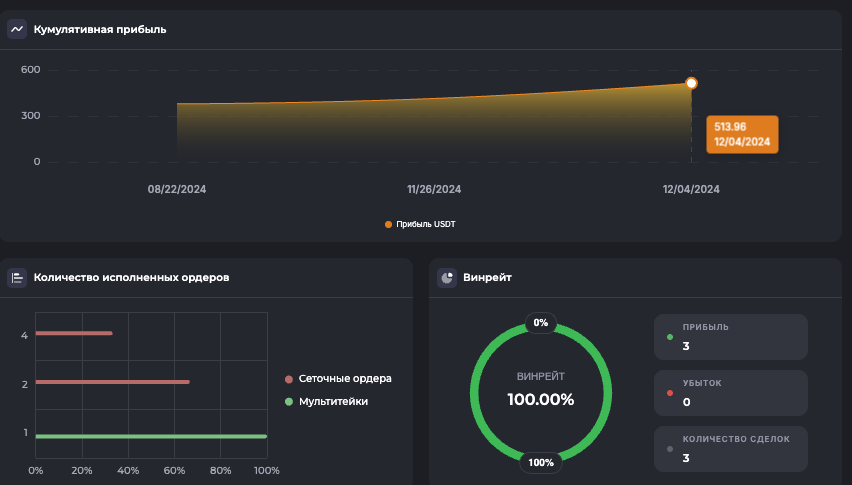Click the 100% badge on winrate ring

pos(541,462)
